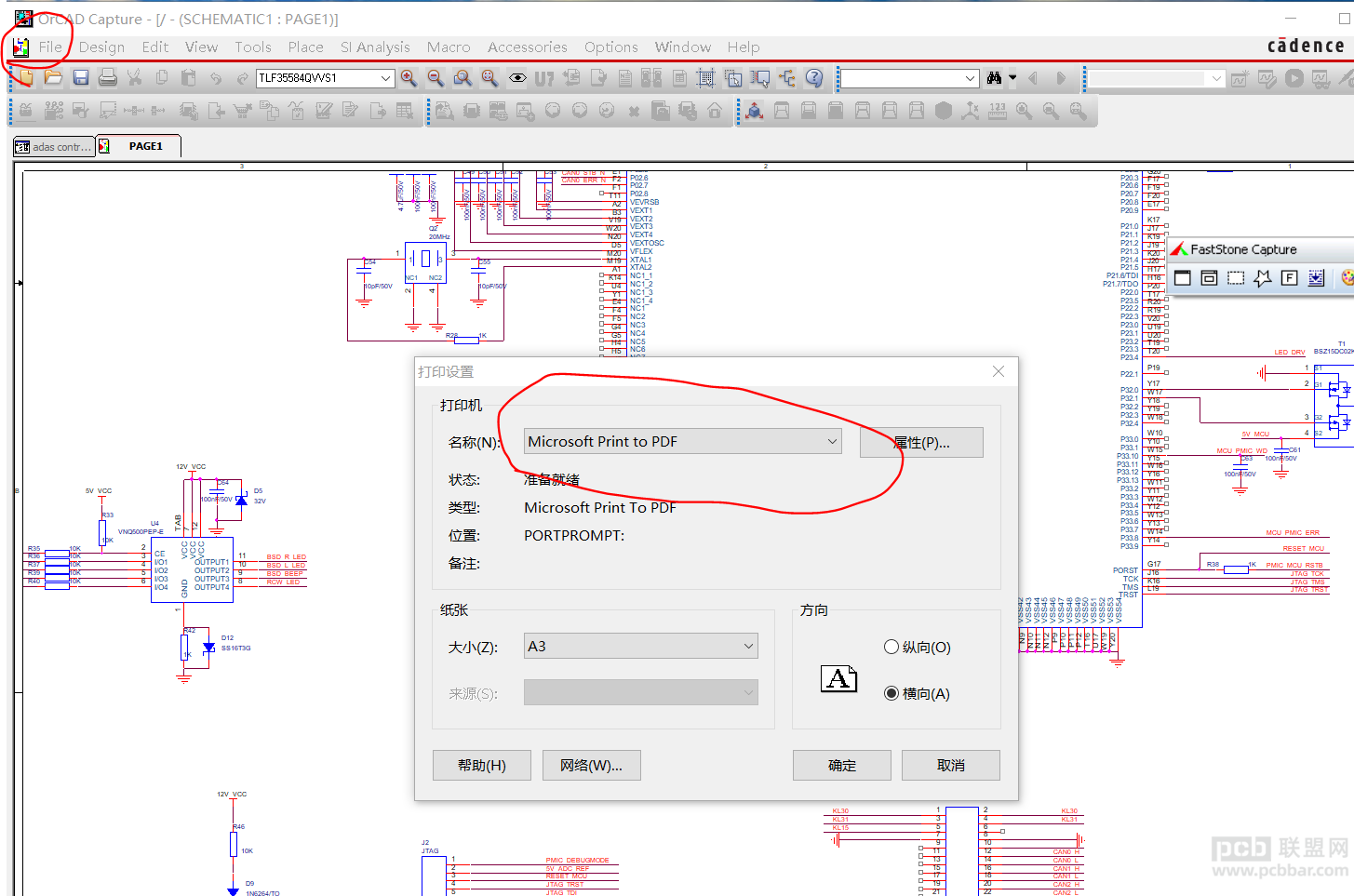Open the Options menu
This screenshot has height=896, width=1354.
click(x=611, y=47)
